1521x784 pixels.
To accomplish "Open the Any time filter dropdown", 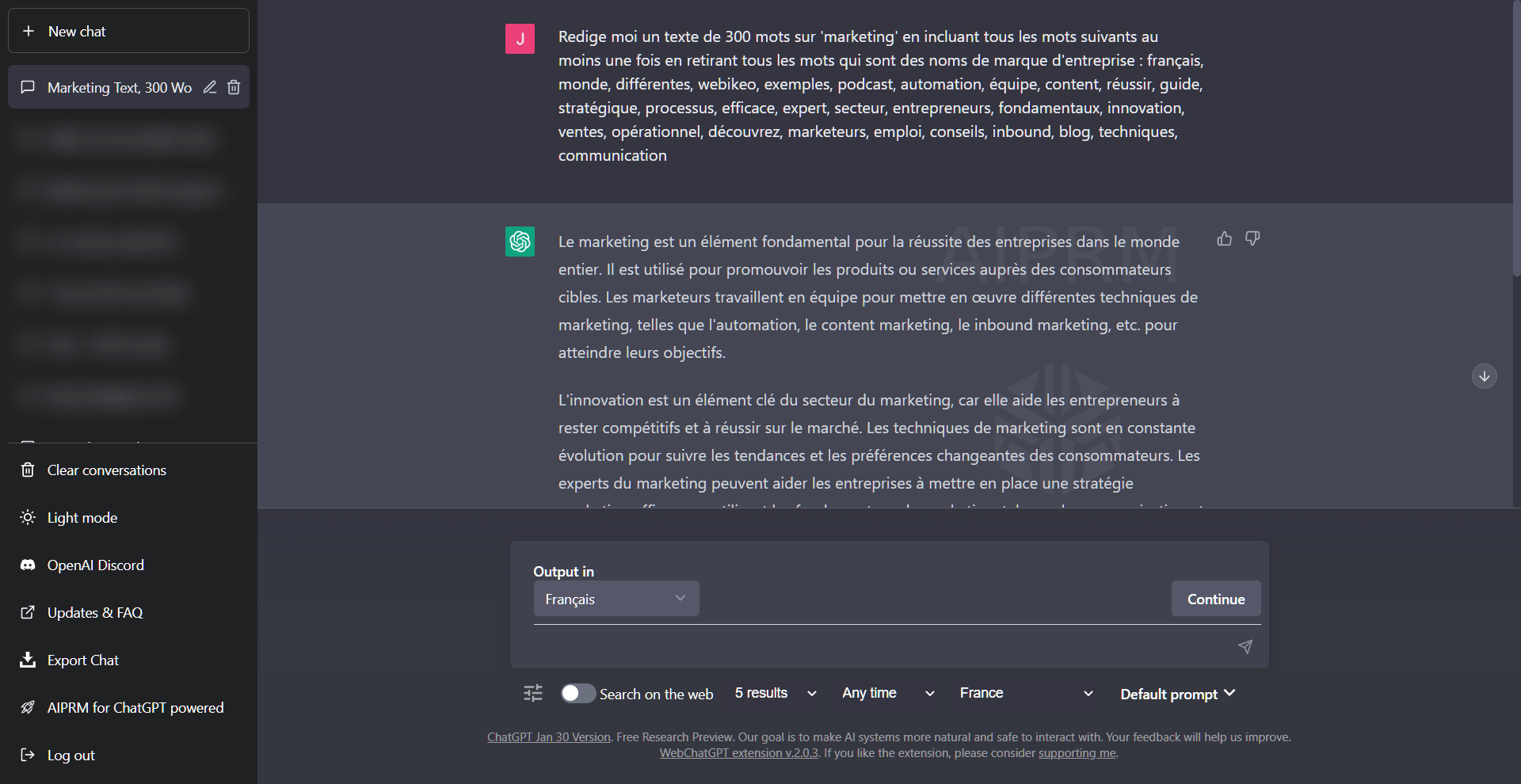I will click(888, 694).
